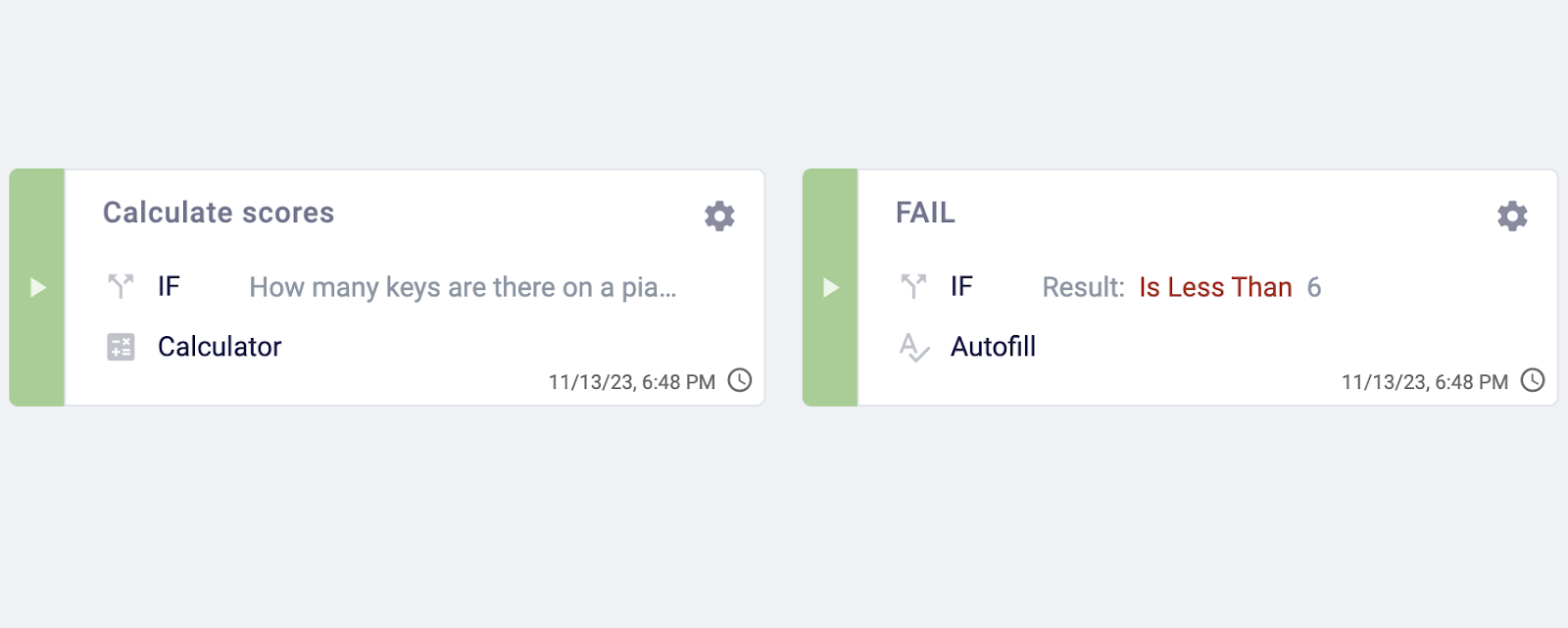
Task: Click clock history icon on FAIL card
Action: point(1533,380)
